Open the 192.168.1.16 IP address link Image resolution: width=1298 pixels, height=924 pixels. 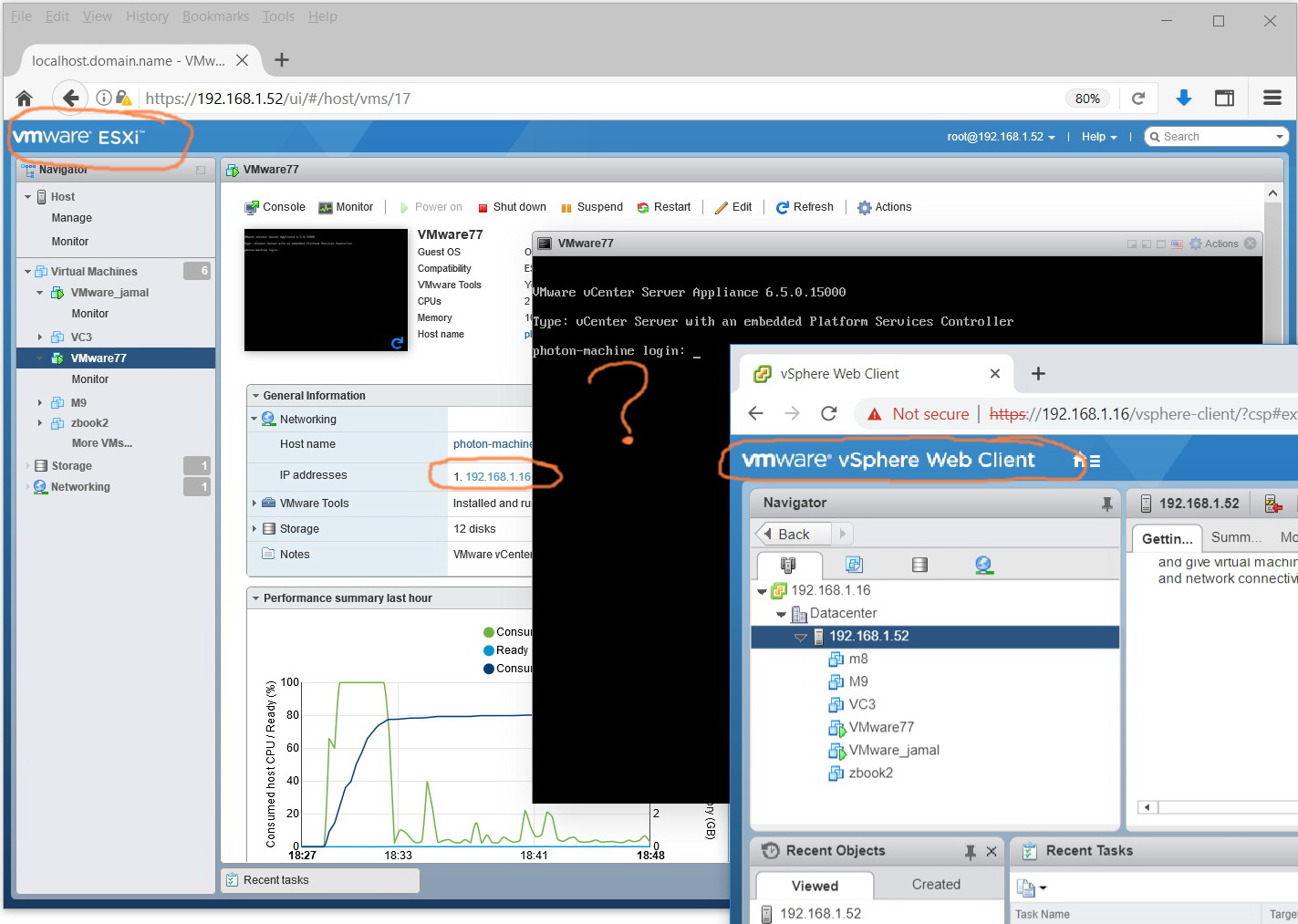[498, 477]
